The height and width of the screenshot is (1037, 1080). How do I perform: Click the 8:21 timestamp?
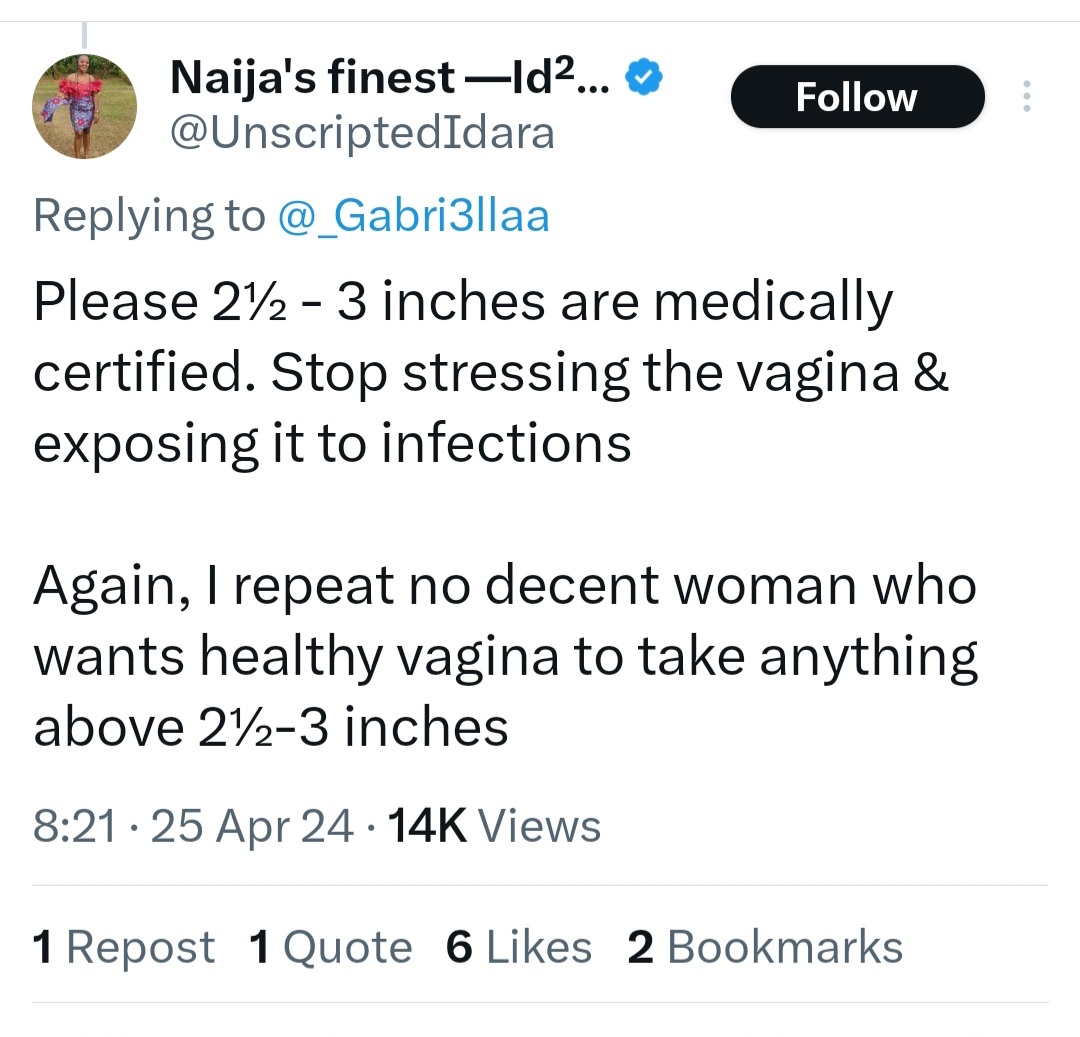click(x=74, y=826)
